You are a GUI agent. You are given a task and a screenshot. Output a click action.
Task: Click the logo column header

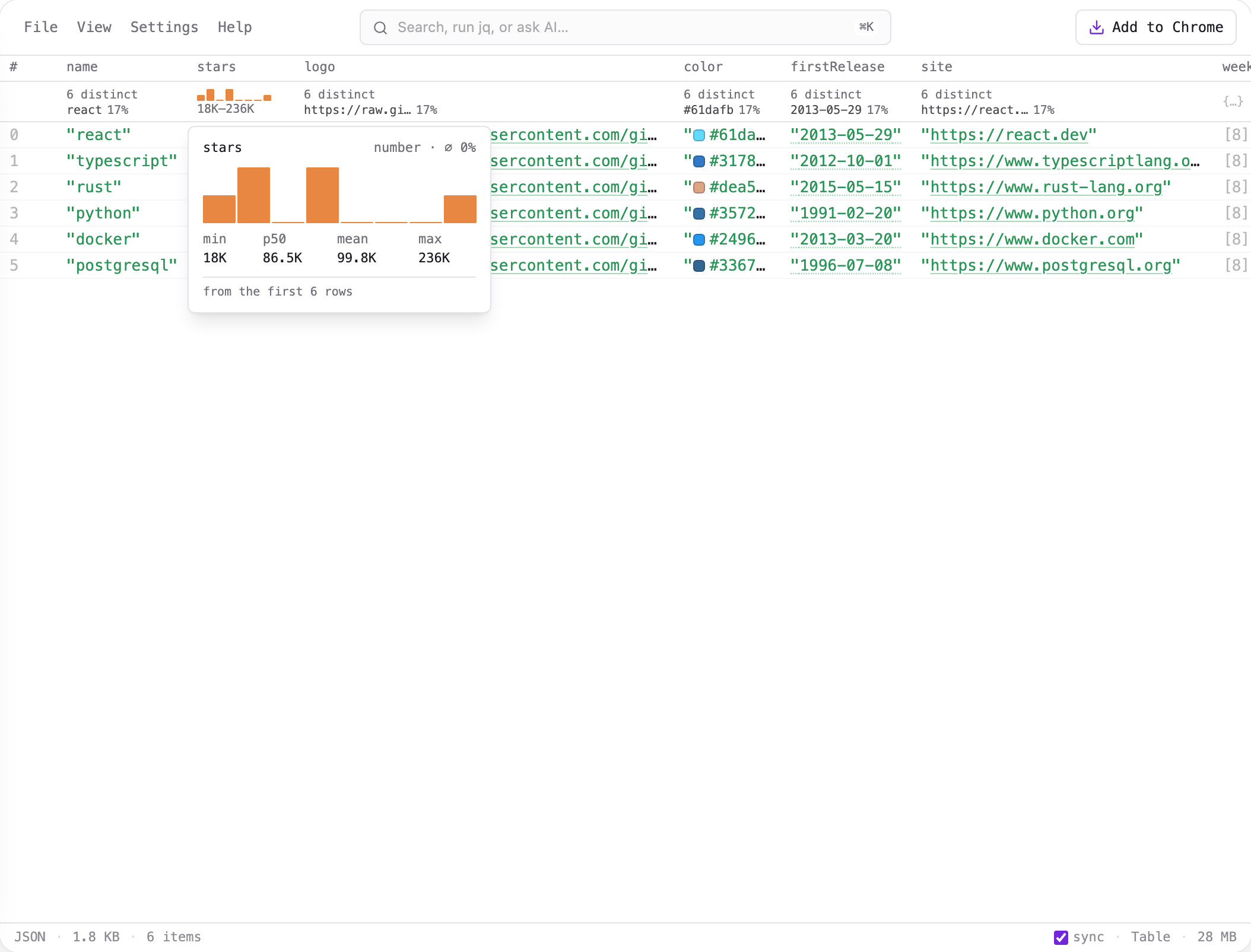(x=320, y=67)
